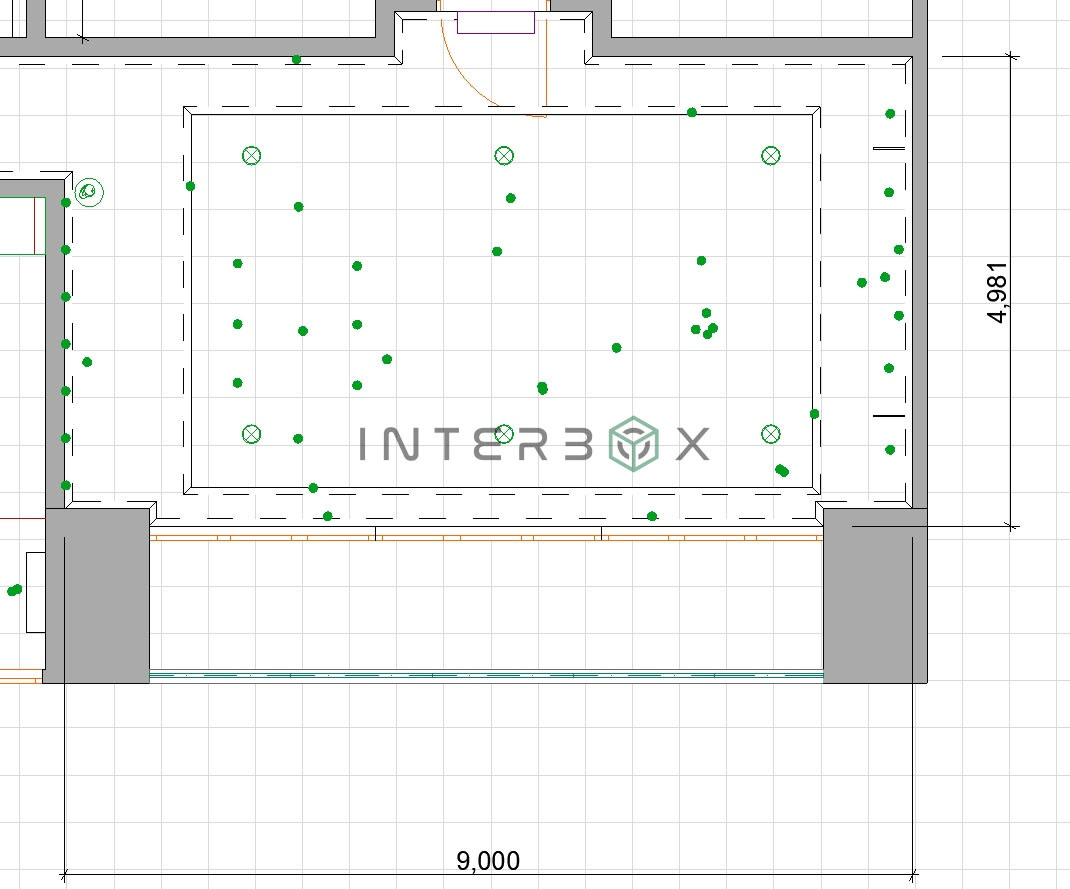Select the purple rectangle in the doorway

tap(495, 22)
